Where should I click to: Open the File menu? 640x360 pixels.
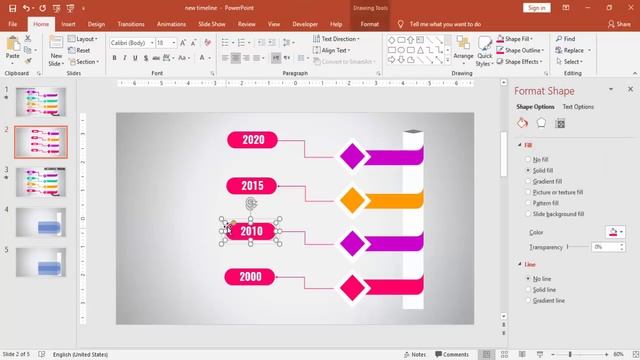click(13, 24)
